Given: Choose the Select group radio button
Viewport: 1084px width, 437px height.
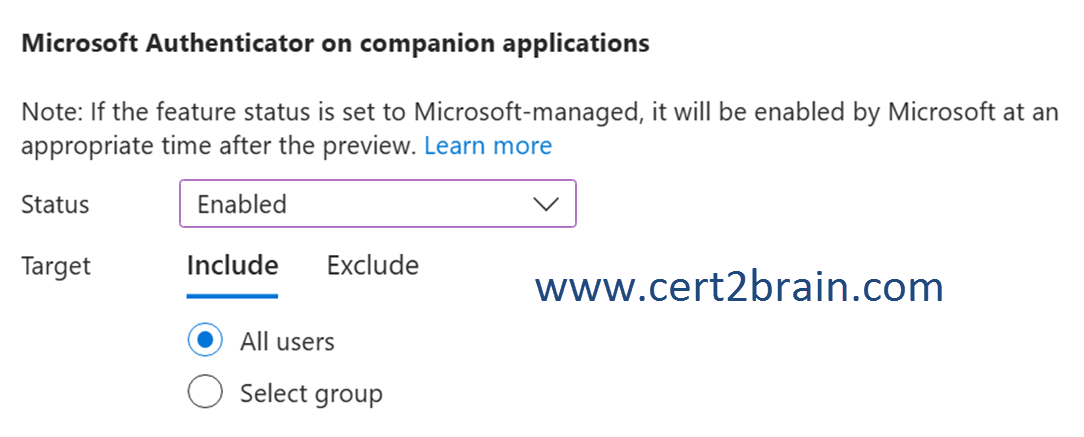Looking at the screenshot, I should 205,393.
